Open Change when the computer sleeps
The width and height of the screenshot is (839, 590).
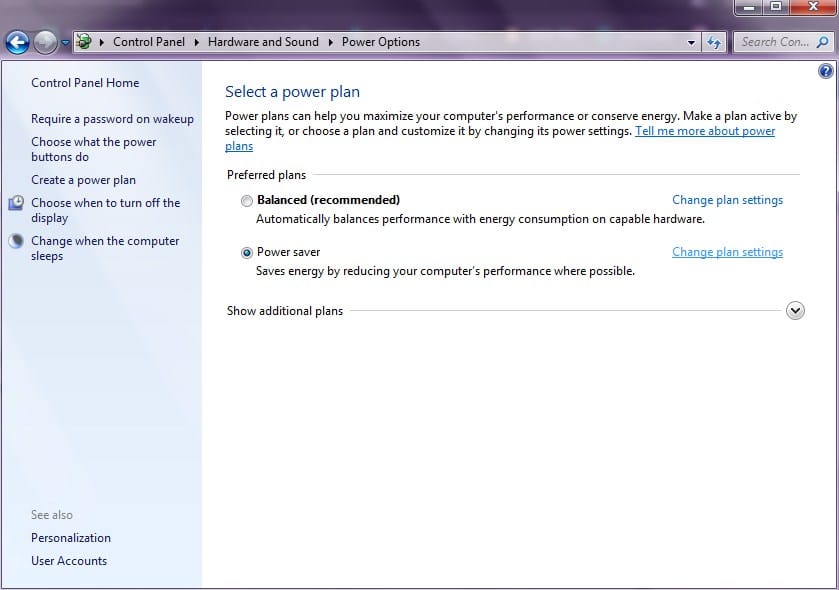pyautogui.click(x=105, y=248)
